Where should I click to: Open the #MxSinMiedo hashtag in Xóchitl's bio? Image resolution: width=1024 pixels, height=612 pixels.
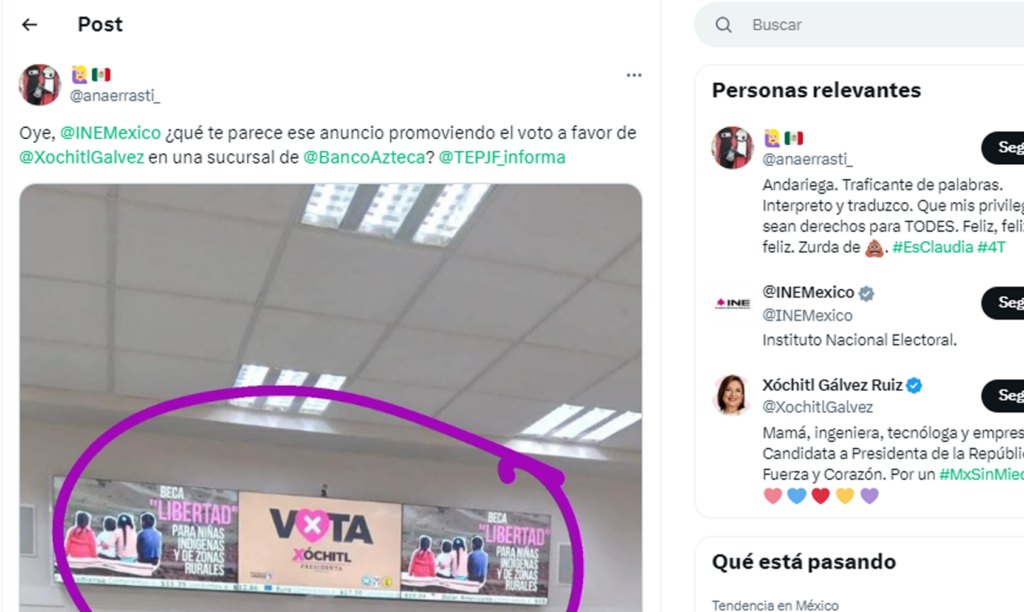(981, 474)
